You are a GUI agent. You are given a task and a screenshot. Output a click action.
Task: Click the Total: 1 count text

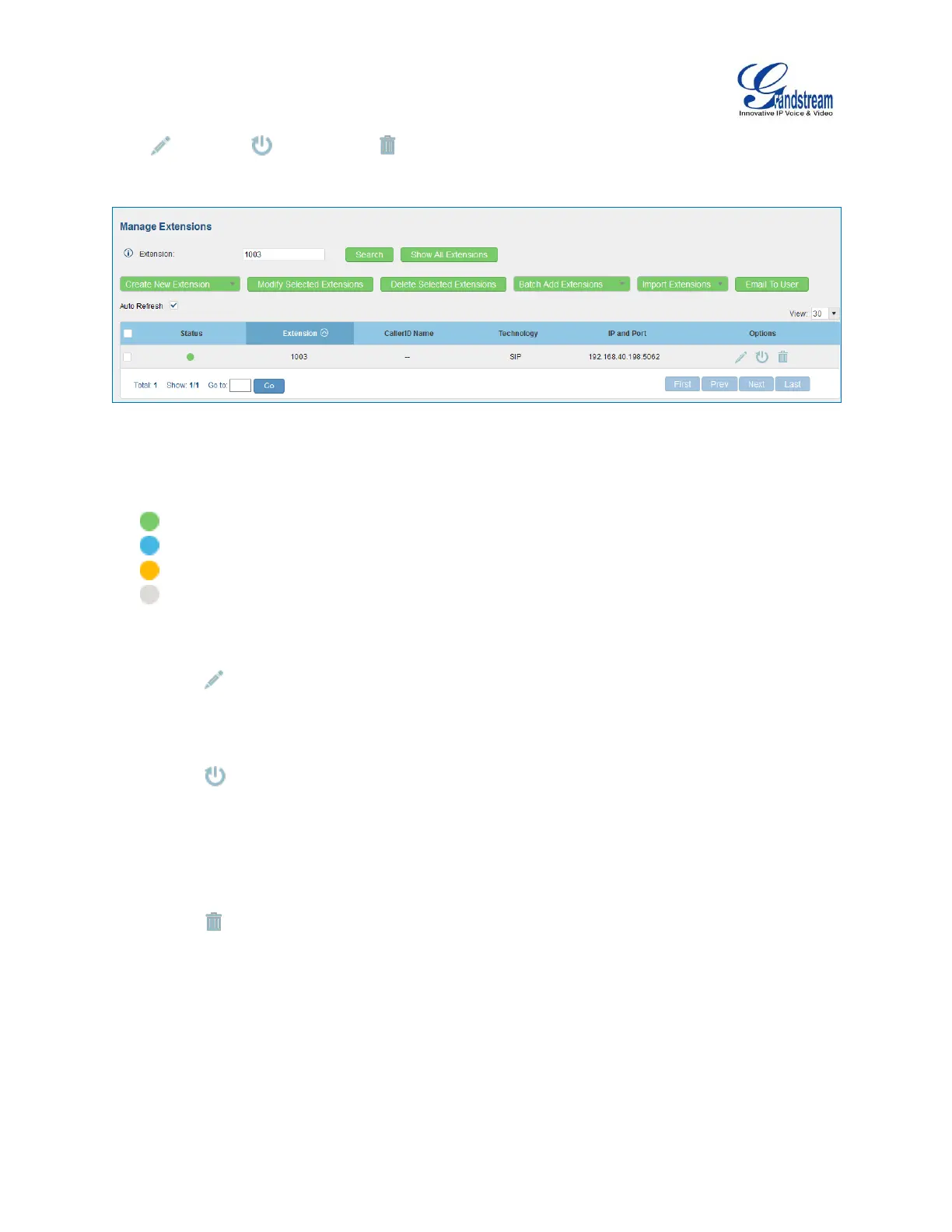coord(145,385)
